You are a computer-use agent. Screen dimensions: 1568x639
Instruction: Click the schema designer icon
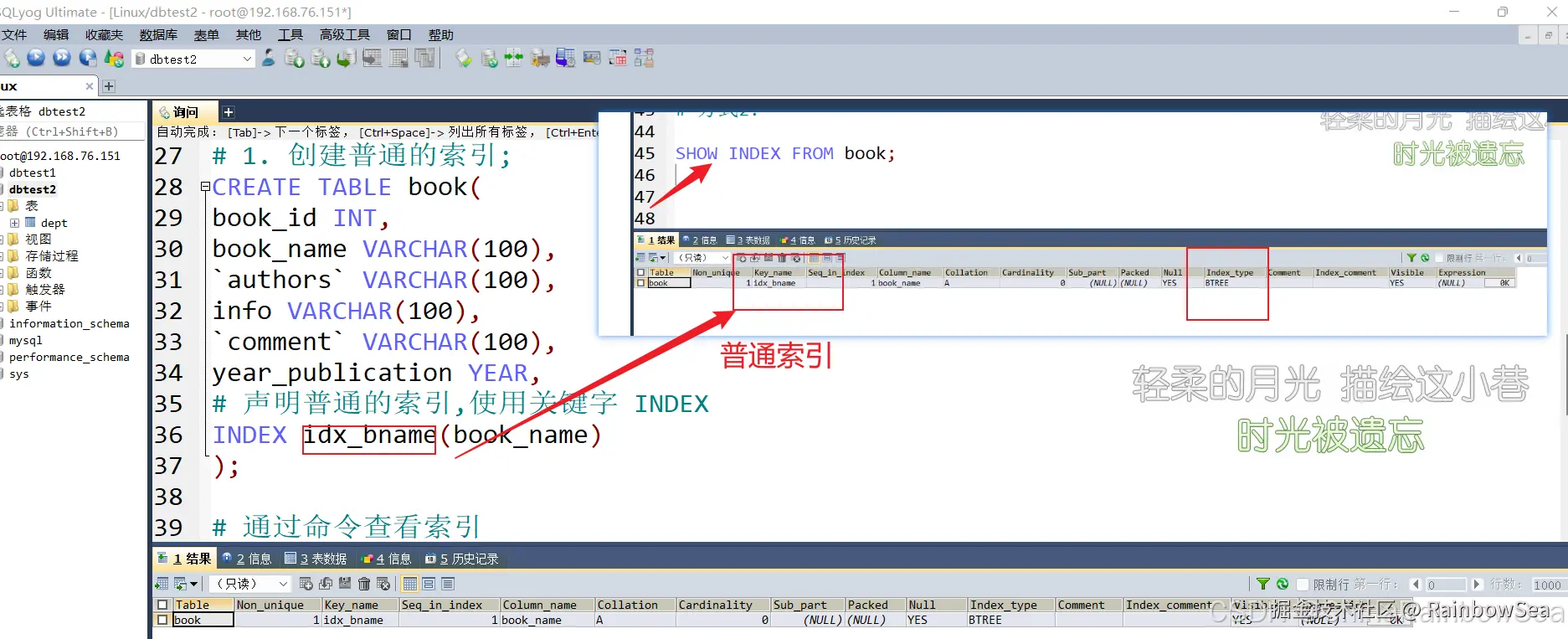(644, 58)
